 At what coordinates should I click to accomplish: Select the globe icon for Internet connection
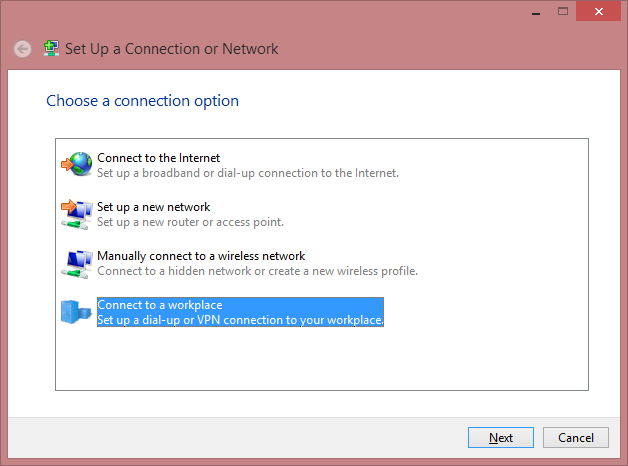[76, 164]
